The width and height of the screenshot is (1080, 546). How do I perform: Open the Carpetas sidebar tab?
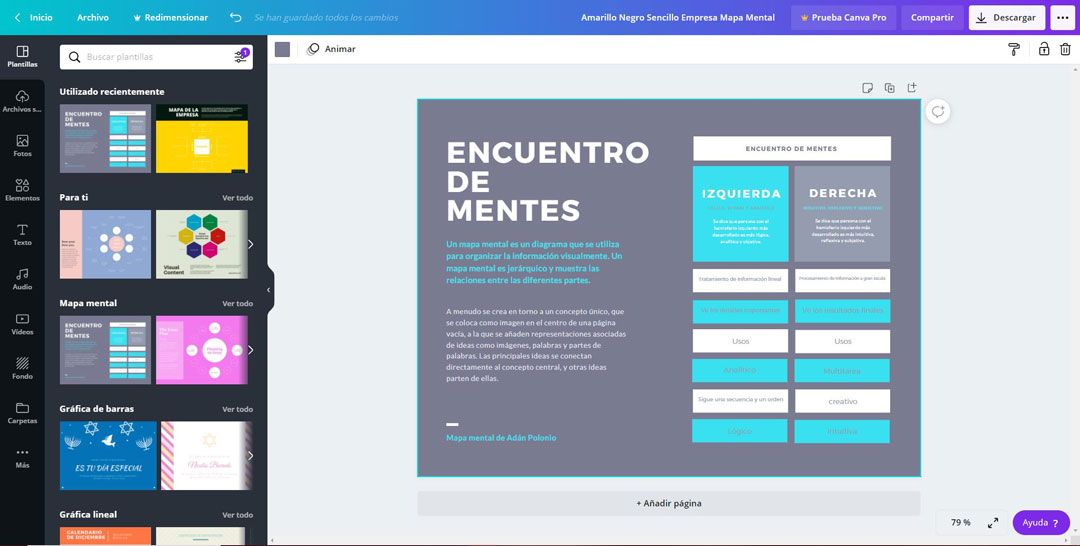pos(22,413)
